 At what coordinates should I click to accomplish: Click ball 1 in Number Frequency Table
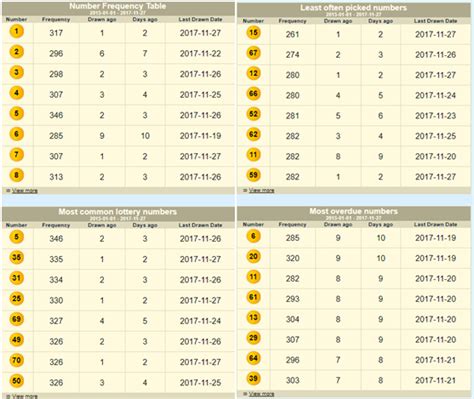click(16, 32)
